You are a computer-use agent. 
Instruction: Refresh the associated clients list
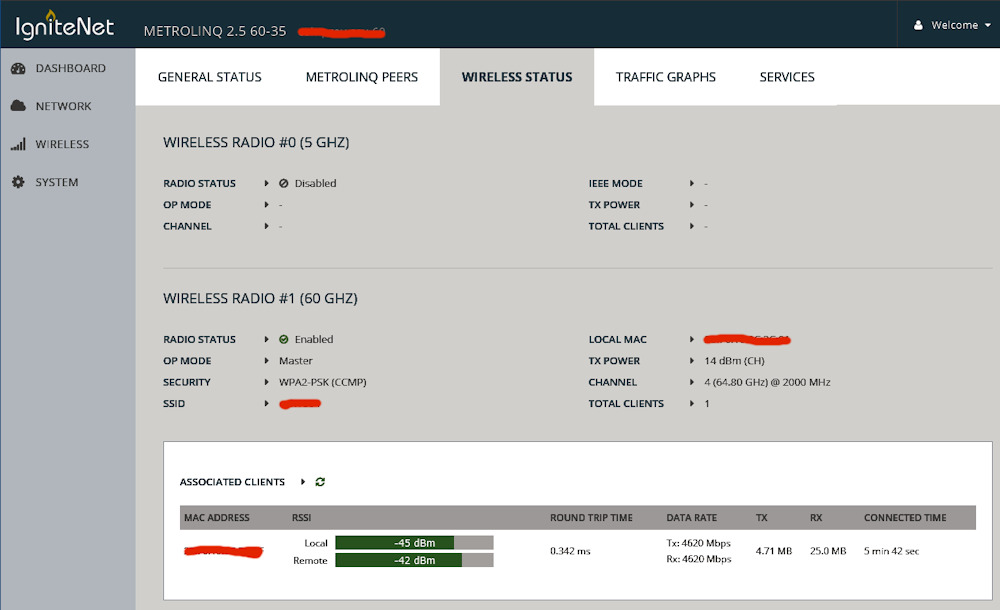coord(320,482)
